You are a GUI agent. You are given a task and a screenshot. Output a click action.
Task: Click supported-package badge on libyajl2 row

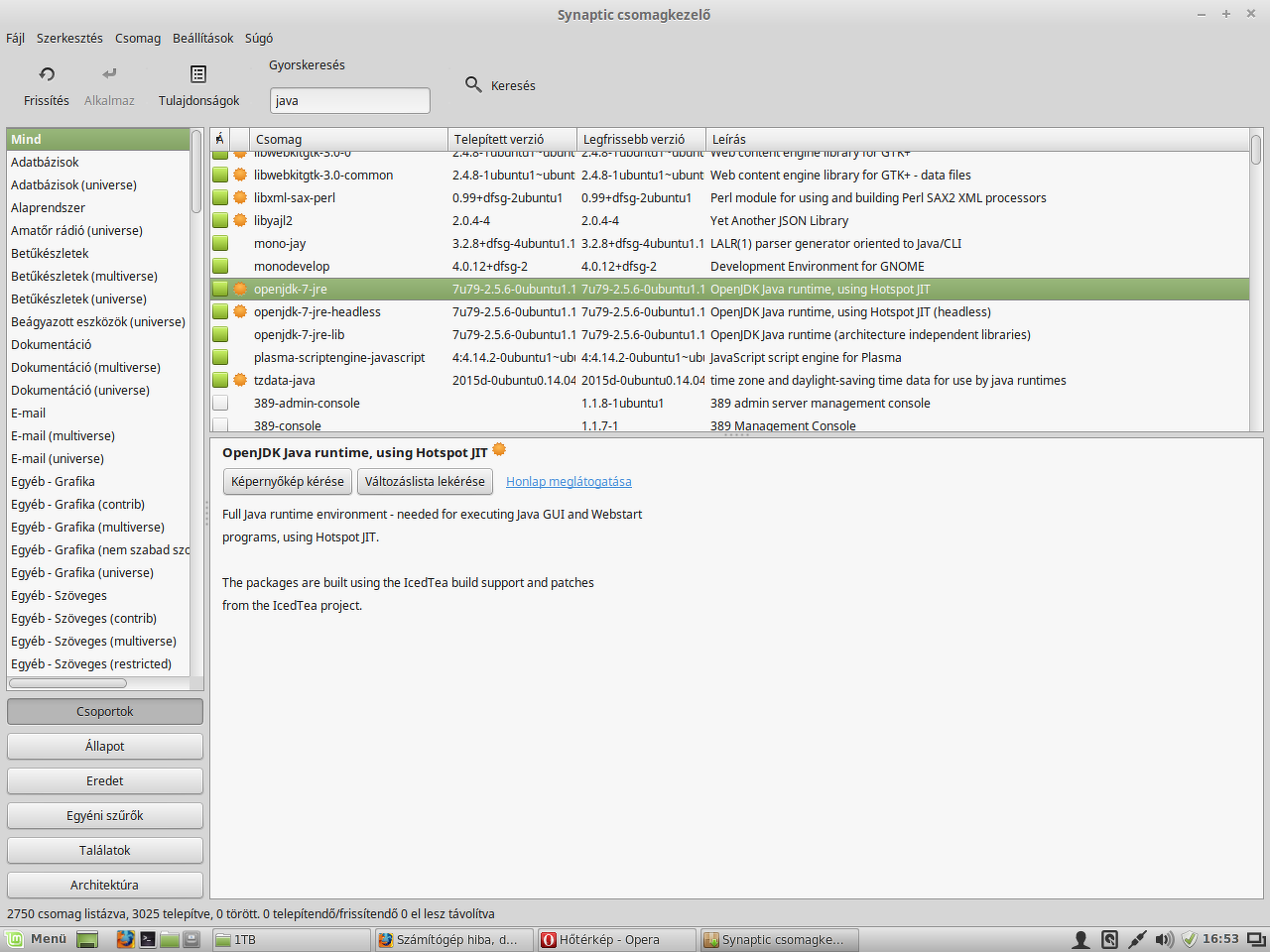[240, 220]
